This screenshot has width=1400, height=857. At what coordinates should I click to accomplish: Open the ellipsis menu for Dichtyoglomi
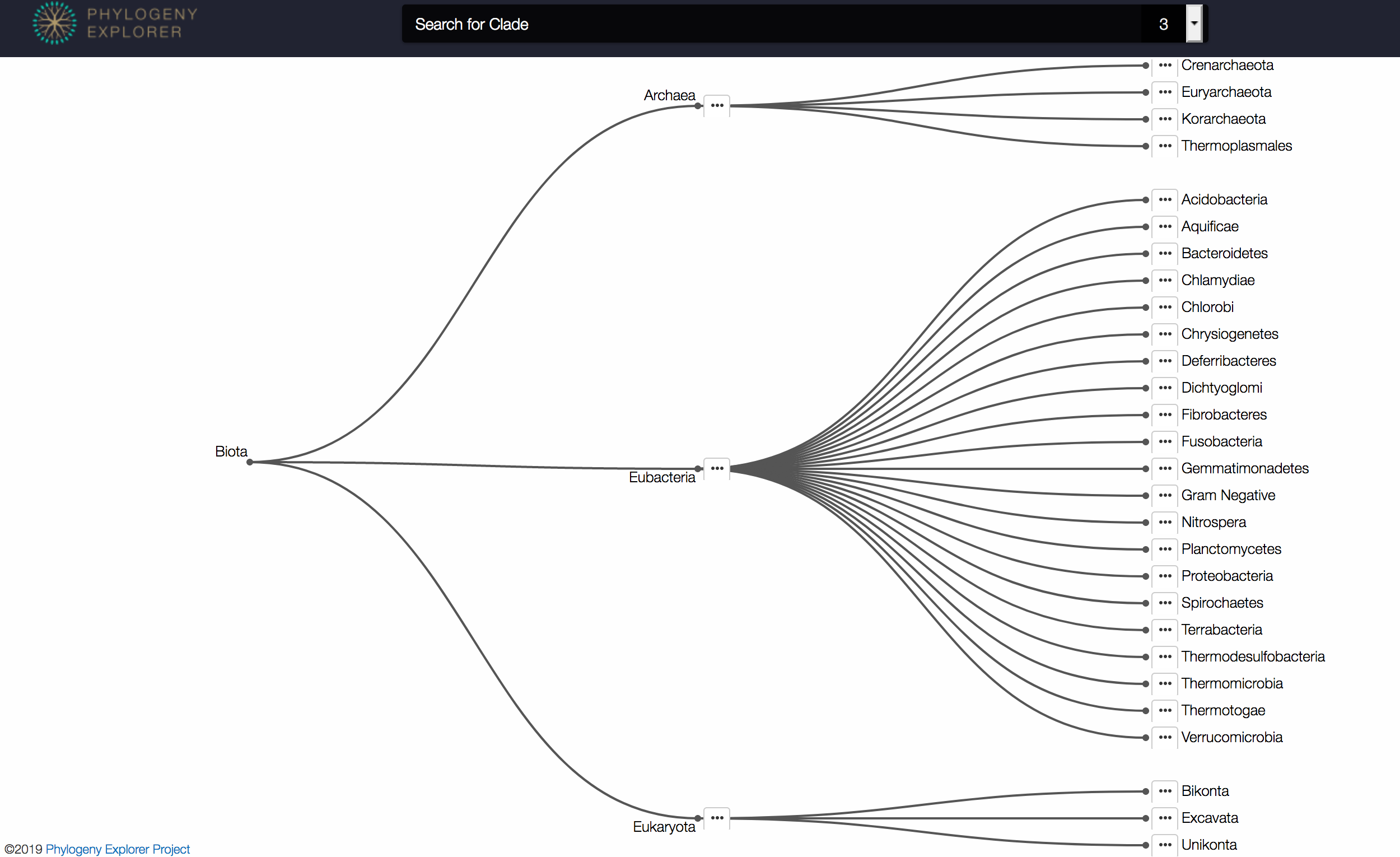pos(1165,388)
